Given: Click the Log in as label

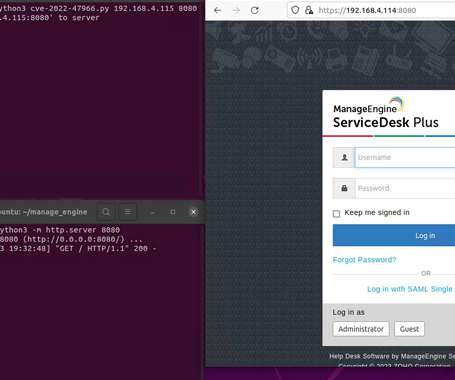Looking at the screenshot, I should [x=348, y=312].
